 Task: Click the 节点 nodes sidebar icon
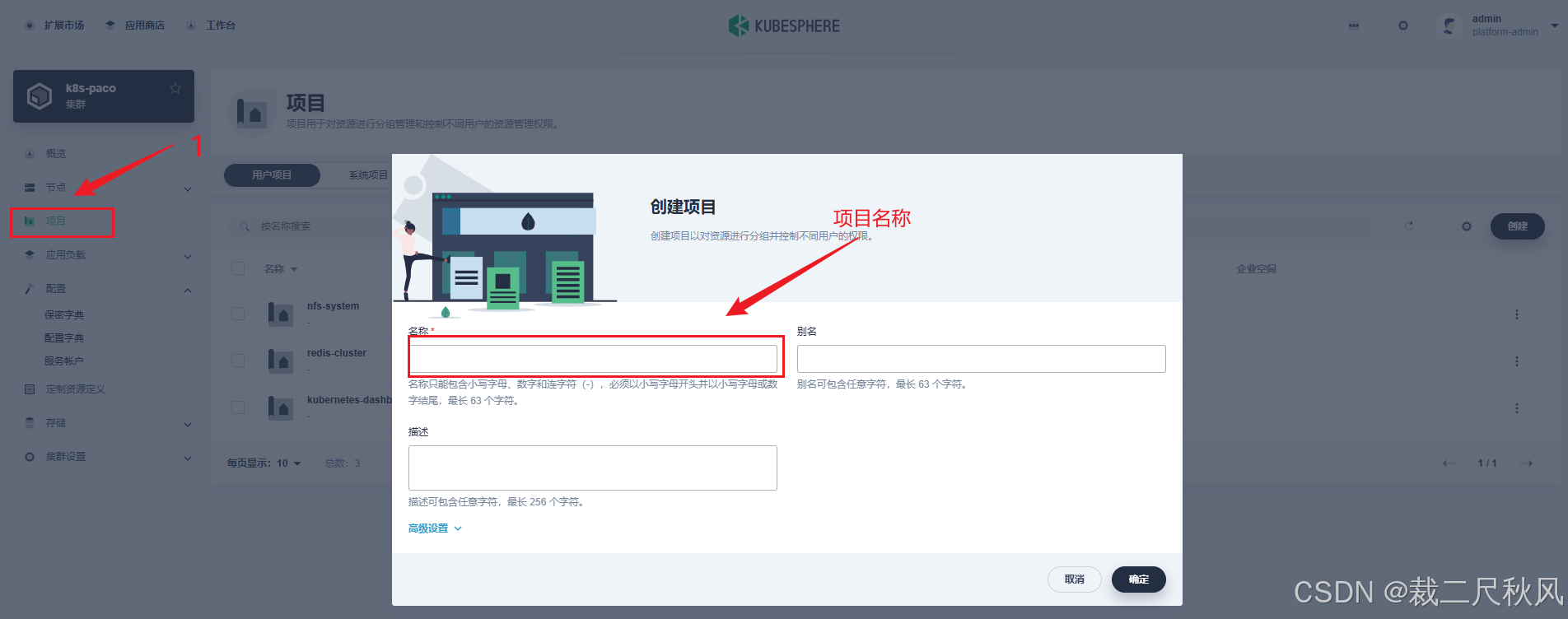[30, 188]
